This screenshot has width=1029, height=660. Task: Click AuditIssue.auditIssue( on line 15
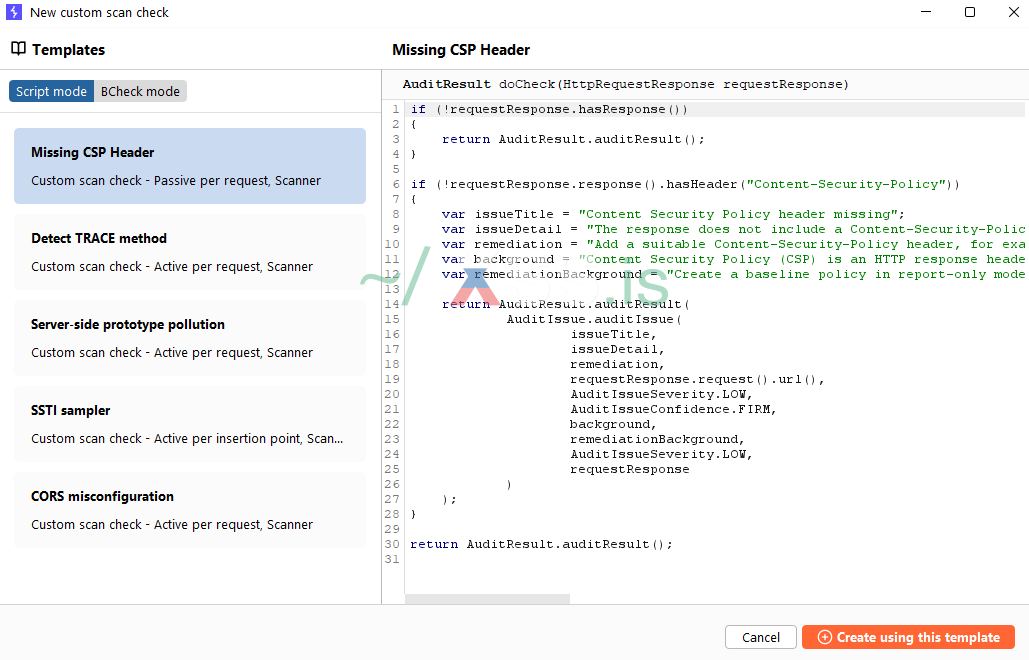tap(594, 320)
